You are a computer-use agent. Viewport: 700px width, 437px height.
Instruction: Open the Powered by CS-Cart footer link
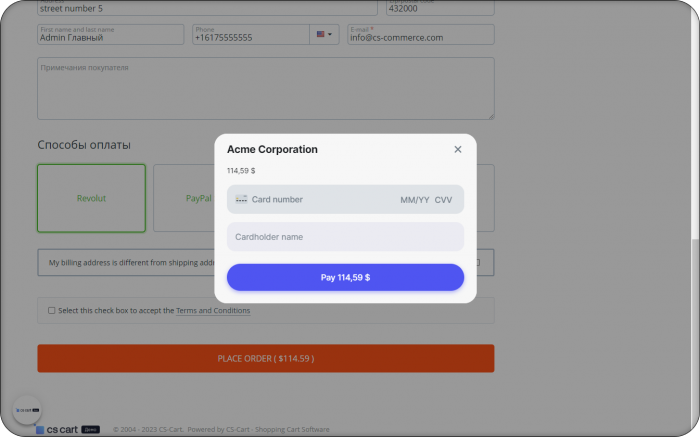(x=258, y=429)
